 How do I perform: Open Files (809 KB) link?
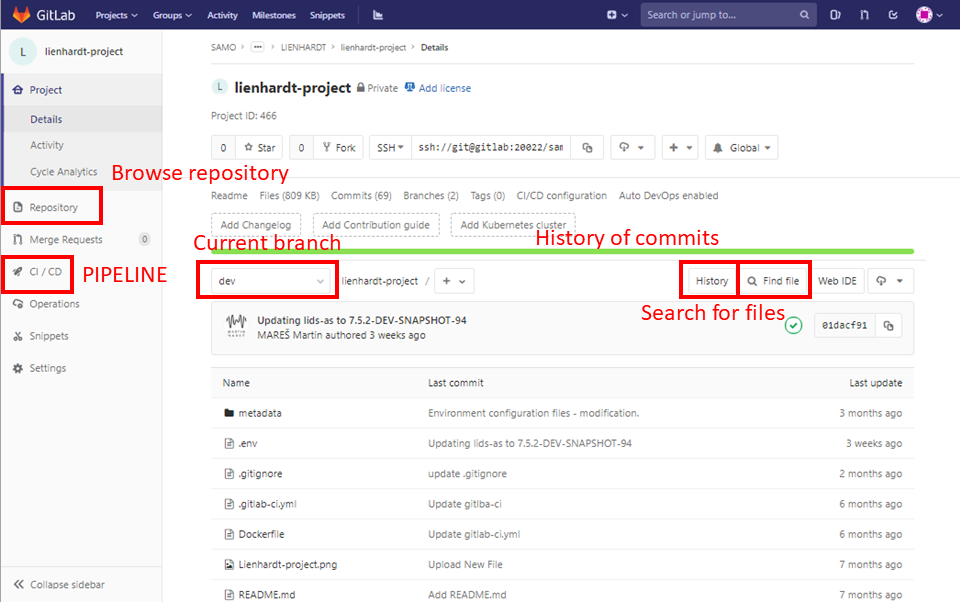pyautogui.click(x=290, y=195)
